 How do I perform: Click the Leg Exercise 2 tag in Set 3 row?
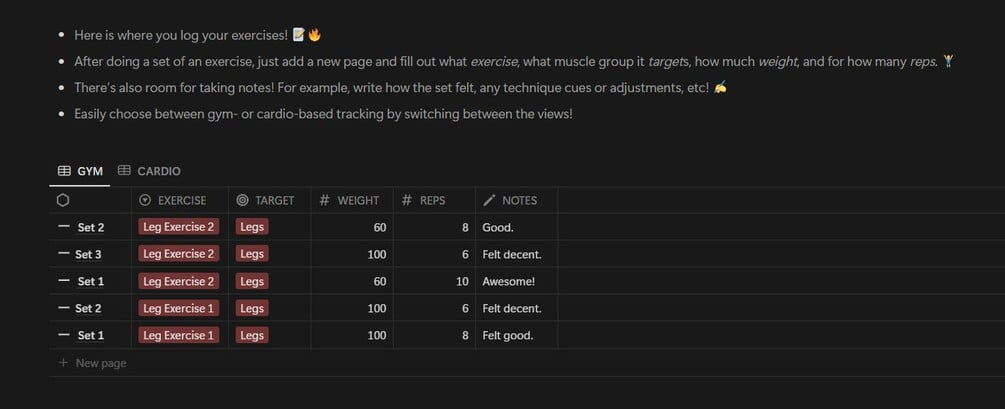[x=179, y=254]
